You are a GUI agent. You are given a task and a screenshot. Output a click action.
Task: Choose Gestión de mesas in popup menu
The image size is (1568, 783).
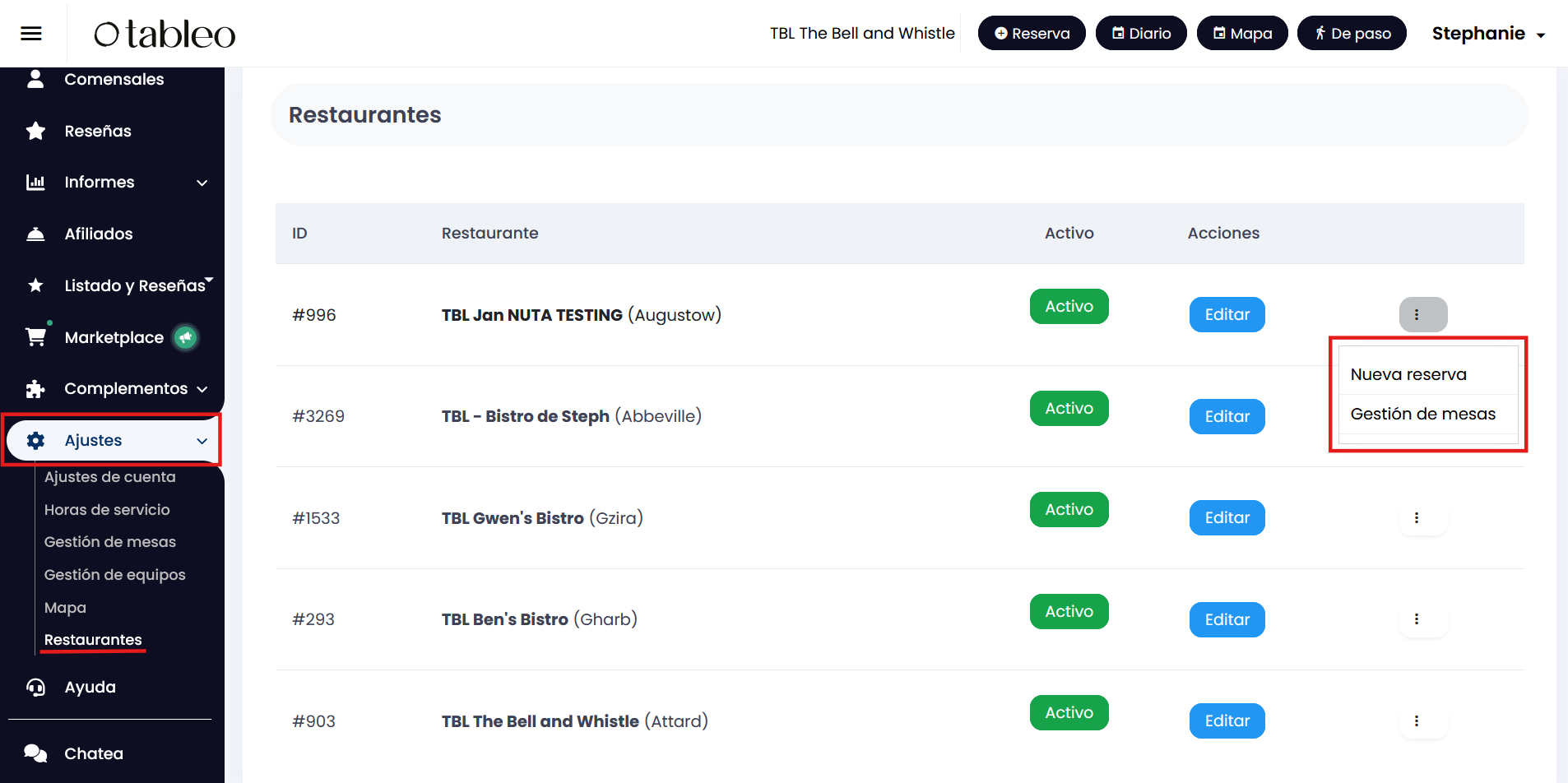pos(1422,414)
